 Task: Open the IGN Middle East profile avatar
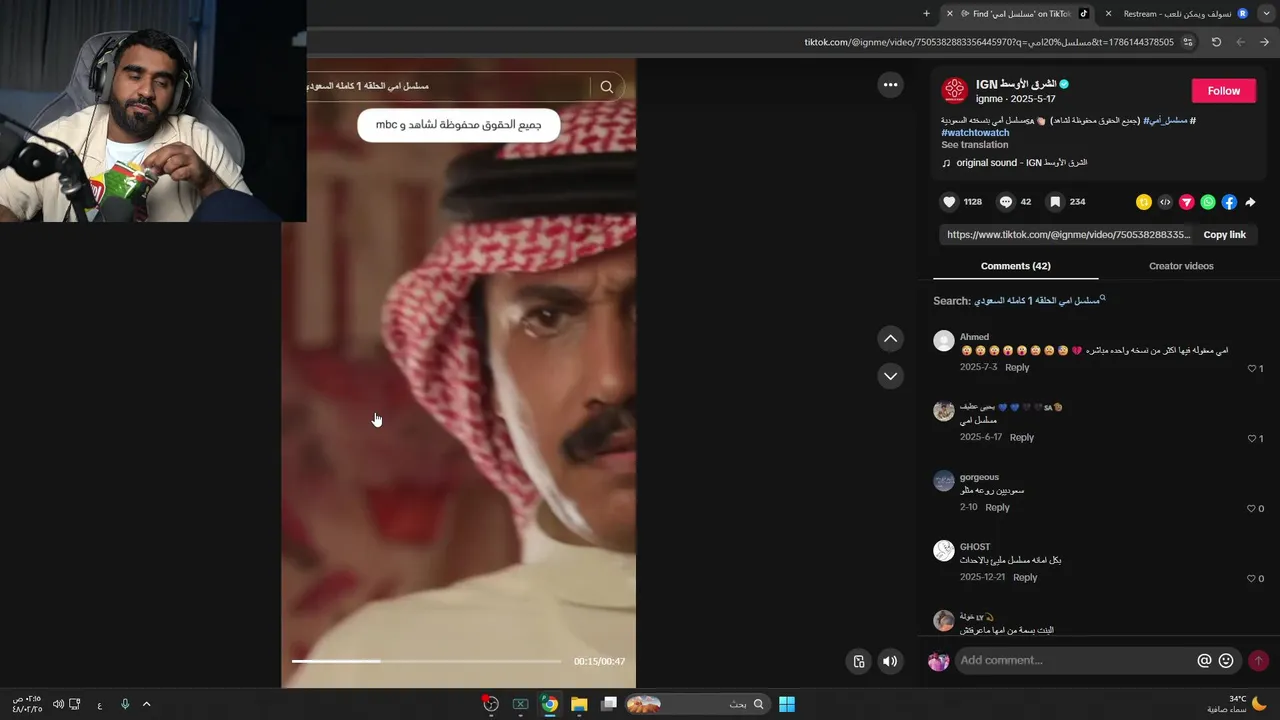955,90
